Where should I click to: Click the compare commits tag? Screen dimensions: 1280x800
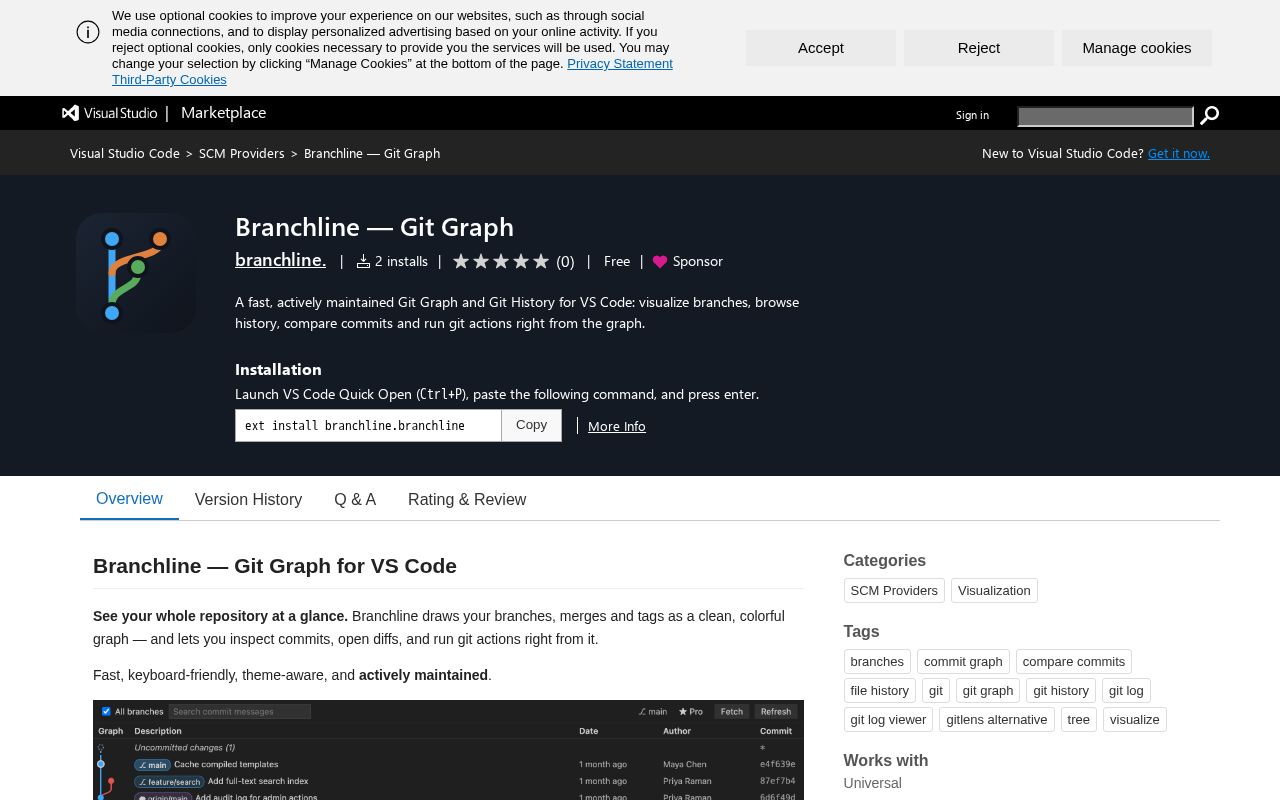[x=1074, y=662]
